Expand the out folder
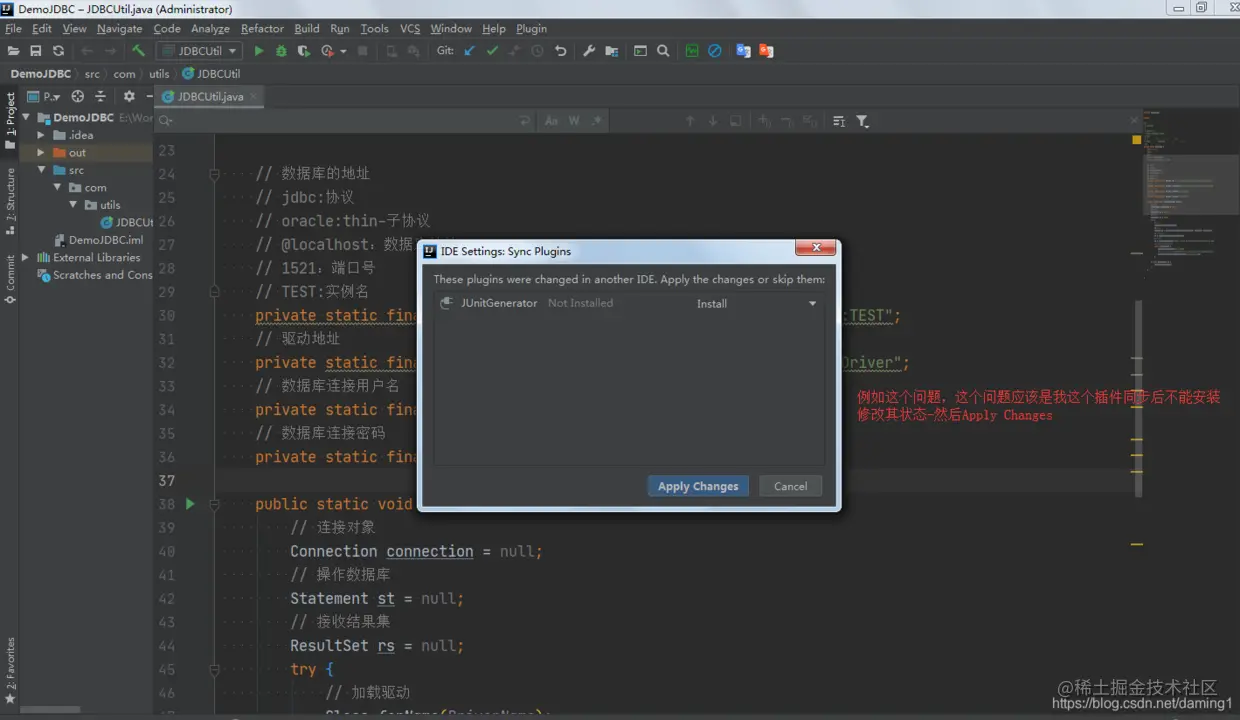1240x720 pixels. [x=41, y=153]
